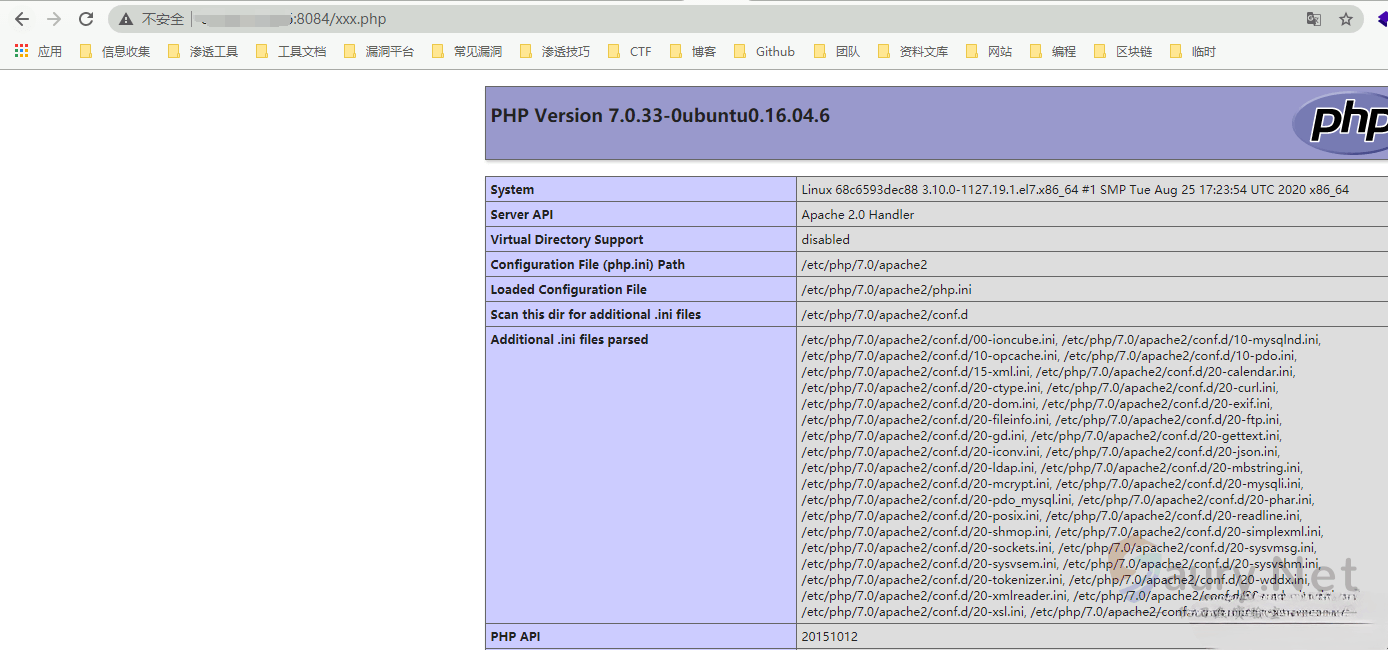Screen dimensions: 1388x650
Task: Click the 临时 bookmark folder
Action: coord(1193,51)
